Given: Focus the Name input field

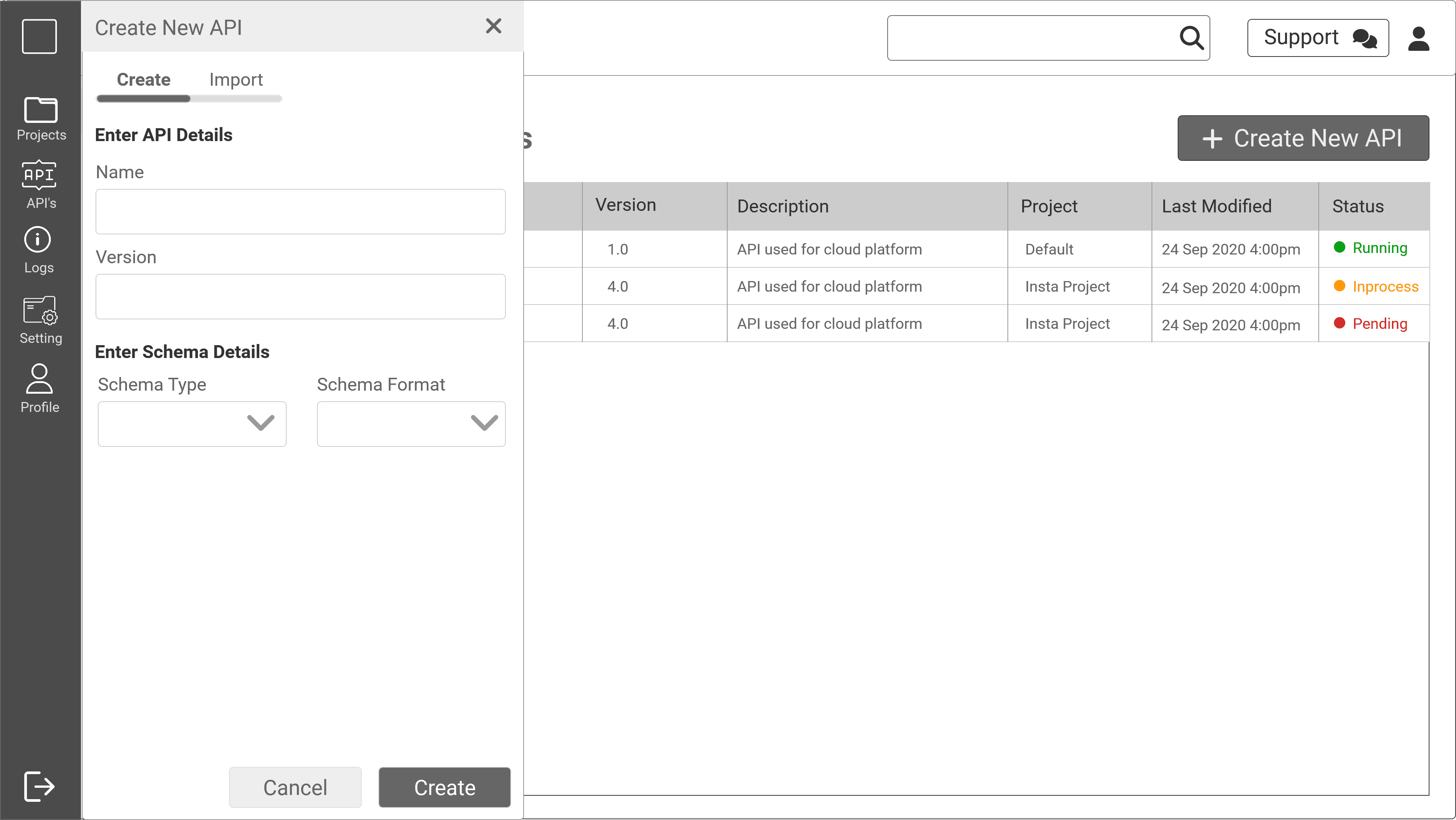Looking at the screenshot, I should point(300,212).
